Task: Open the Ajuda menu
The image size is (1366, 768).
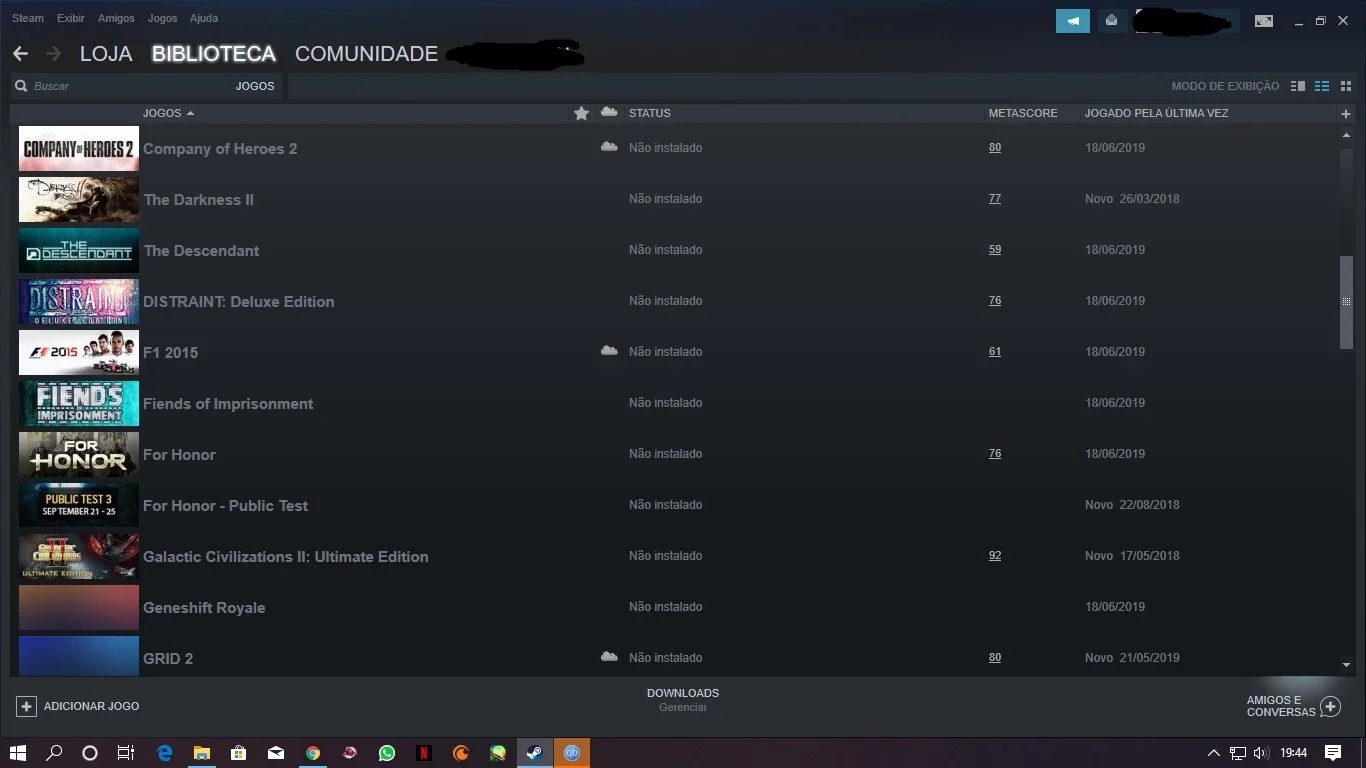Action: click(204, 18)
